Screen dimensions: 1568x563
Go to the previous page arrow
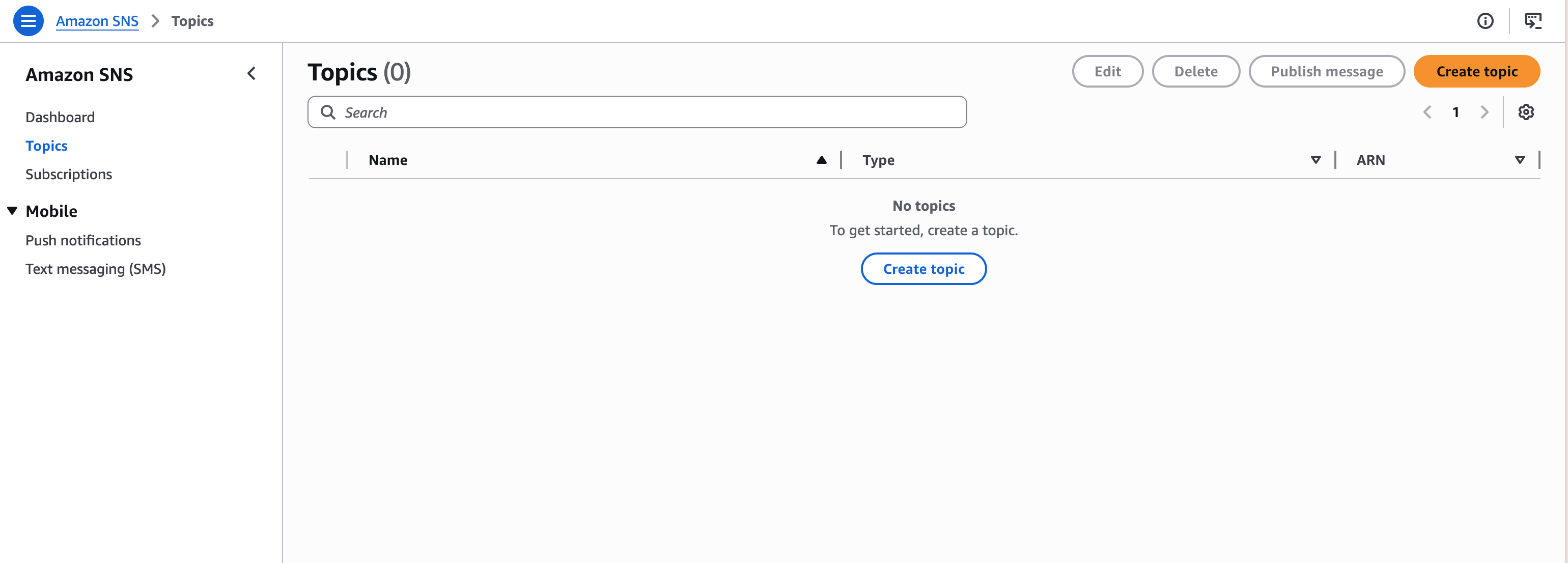pos(1427,112)
